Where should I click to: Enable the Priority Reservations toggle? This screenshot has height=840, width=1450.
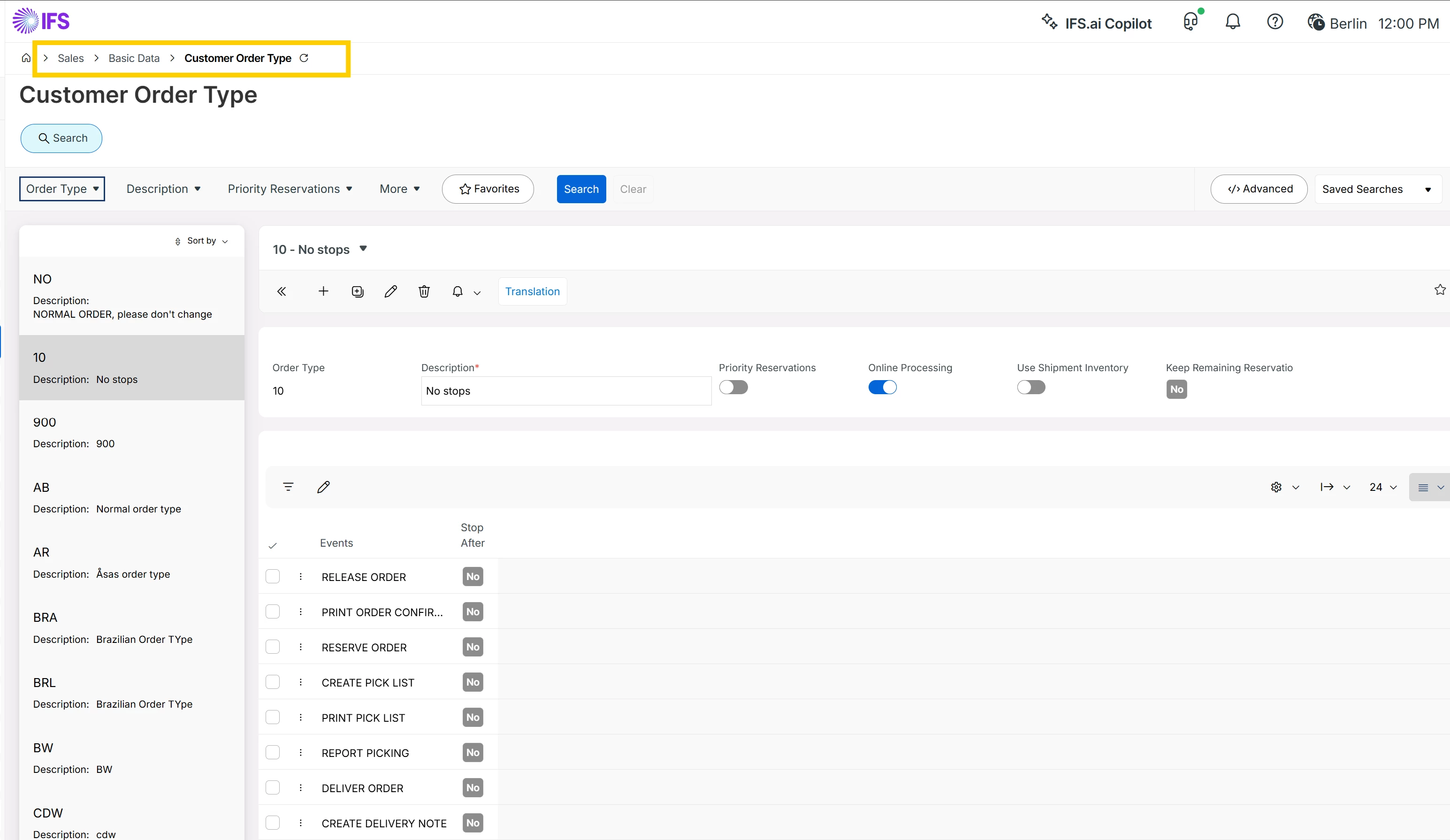[733, 387]
